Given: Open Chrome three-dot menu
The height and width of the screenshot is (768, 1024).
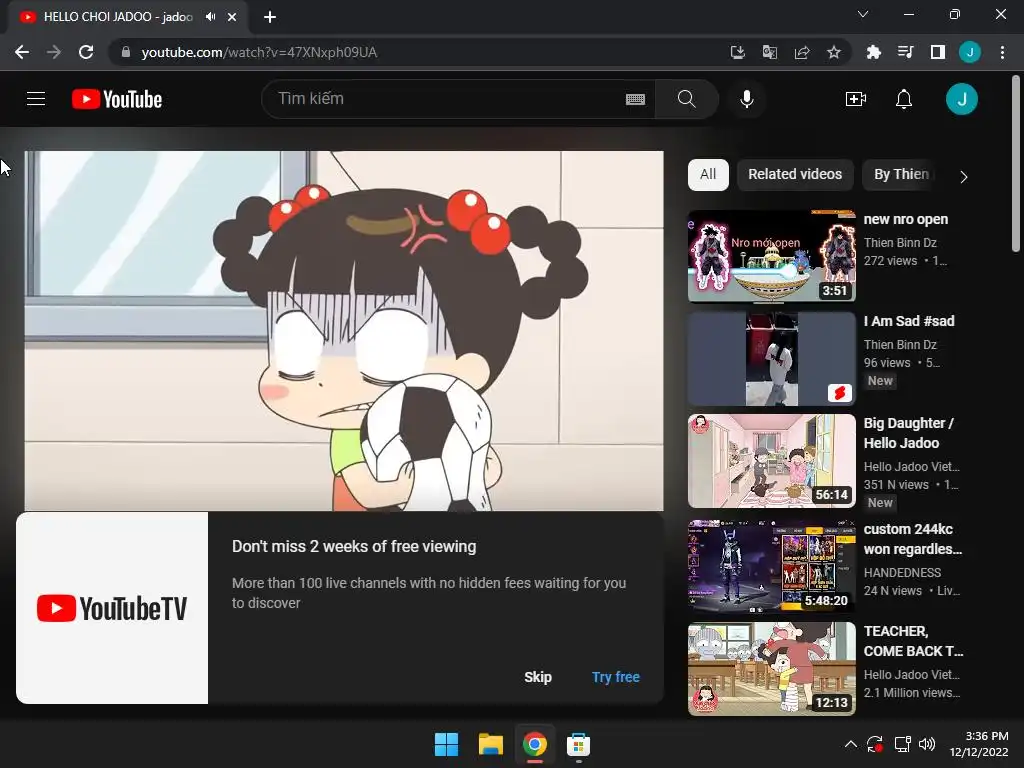Looking at the screenshot, I should pyautogui.click(x=1002, y=52).
